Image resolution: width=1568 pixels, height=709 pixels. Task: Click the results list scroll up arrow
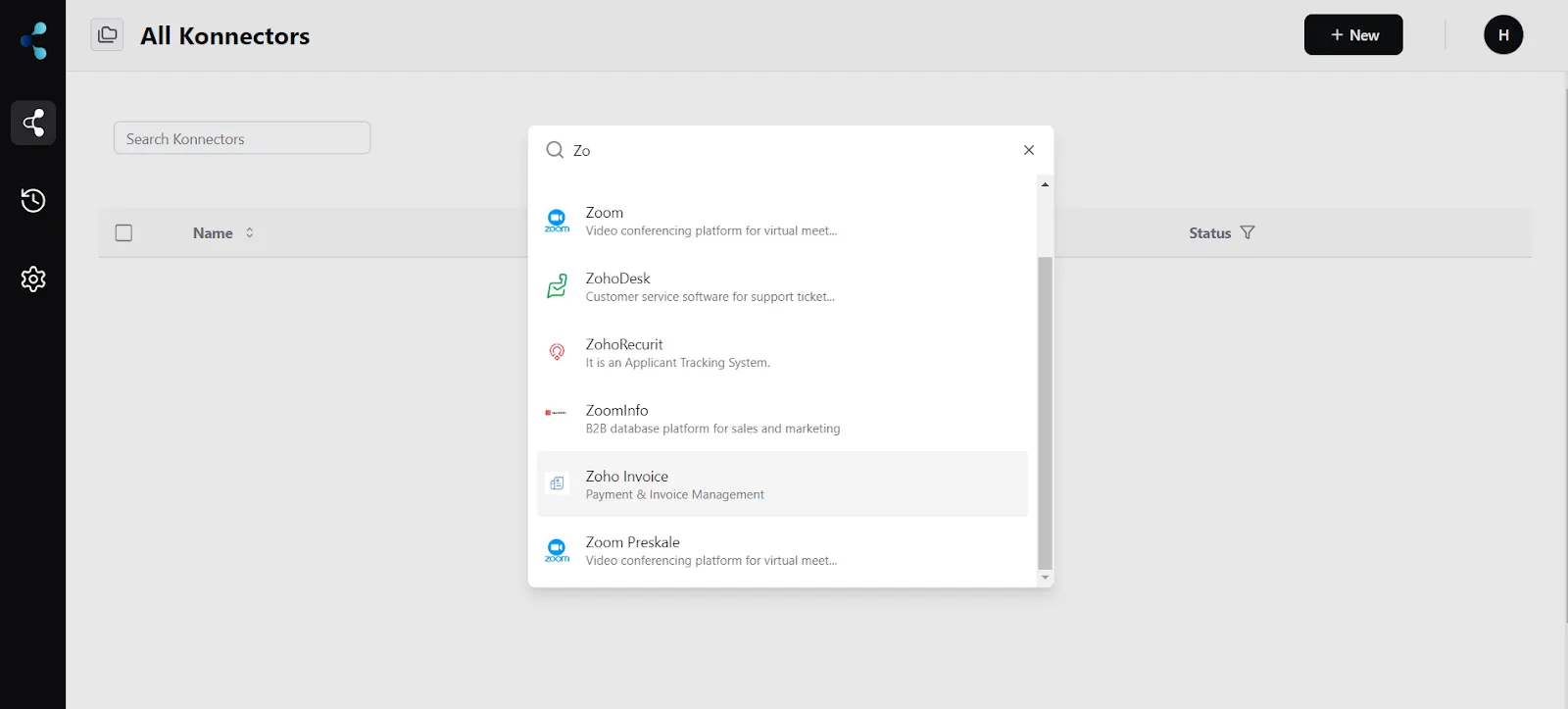click(x=1045, y=184)
